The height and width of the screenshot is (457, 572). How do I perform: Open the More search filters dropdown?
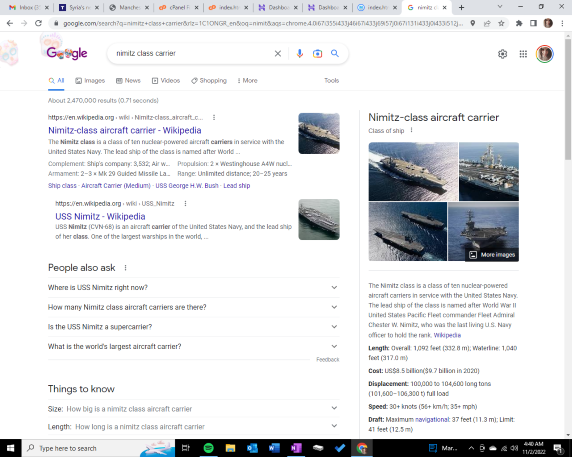coord(247,81)
